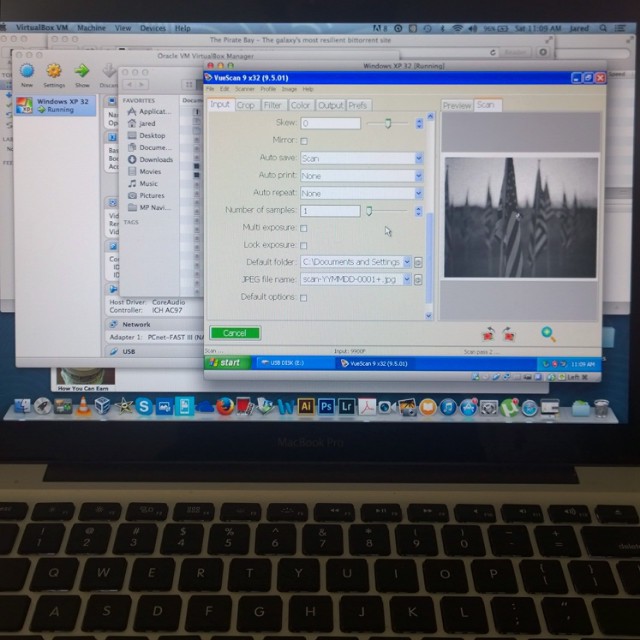Enable the Default options checkbox

click(304, 298)
